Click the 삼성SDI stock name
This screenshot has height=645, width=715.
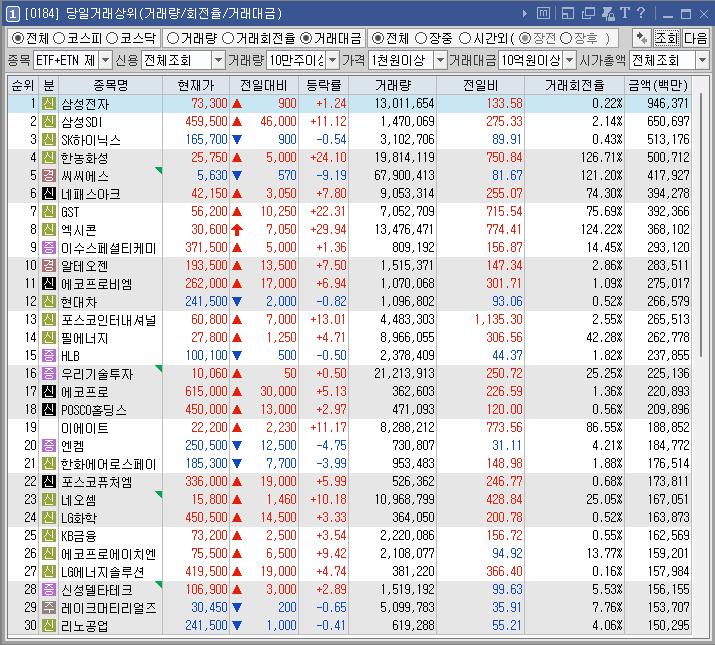(82, 122)
